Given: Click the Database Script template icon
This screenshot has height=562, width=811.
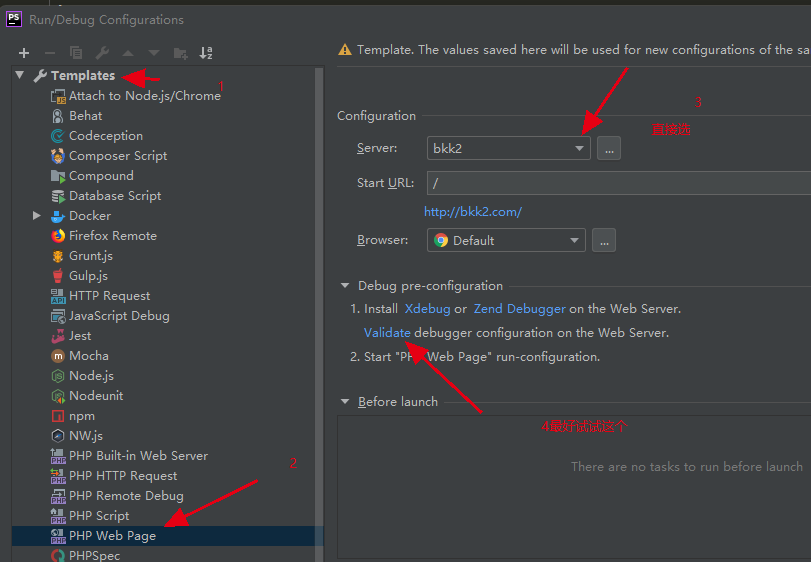Looking at the screenshot, I should [58, 196].
